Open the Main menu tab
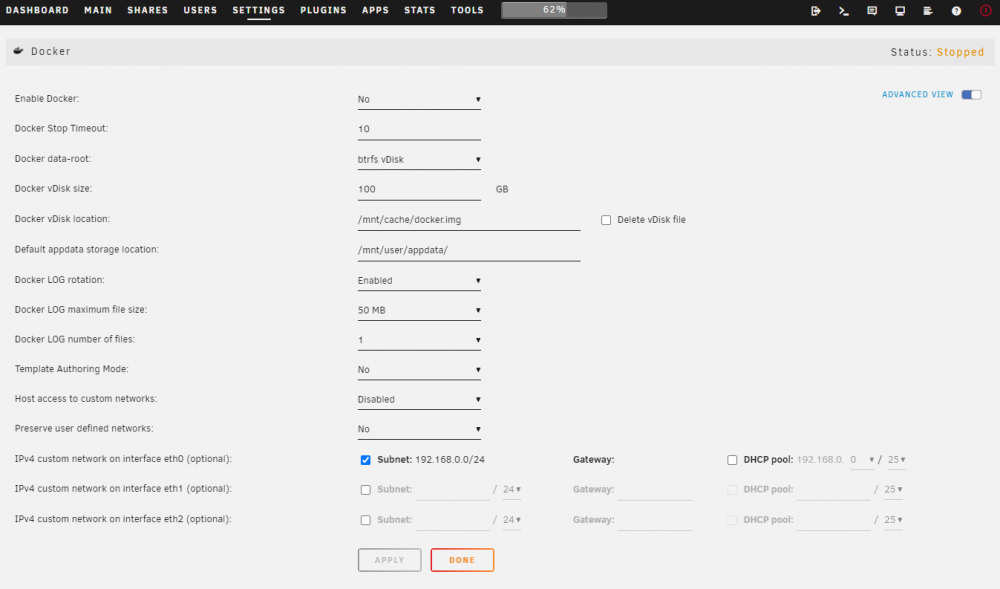This screenshot has height=589, width=1000. pyautogui.click(x=98, y=10)
